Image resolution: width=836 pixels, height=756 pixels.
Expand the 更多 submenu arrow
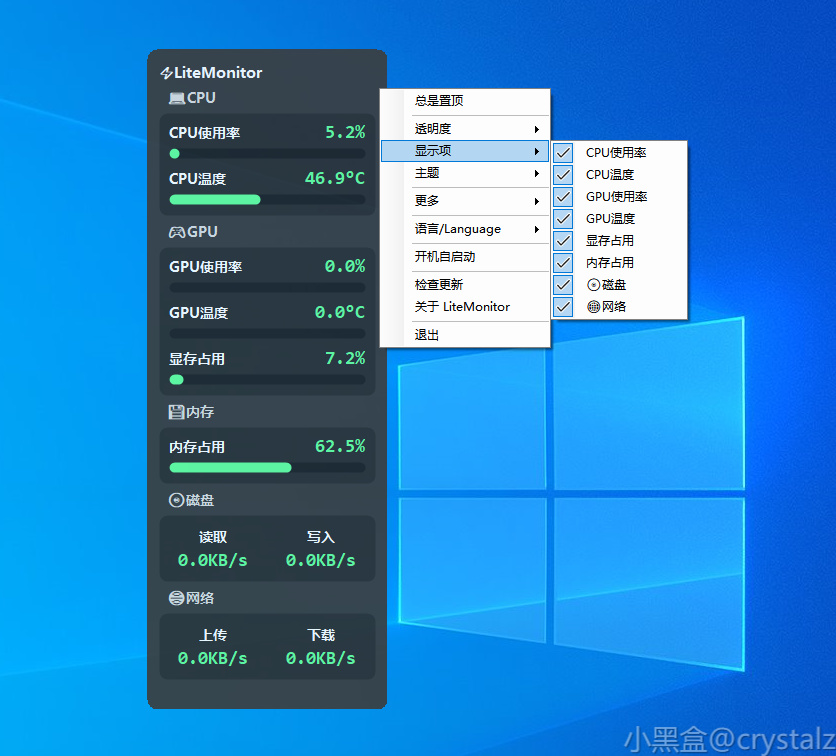(537, 201)
